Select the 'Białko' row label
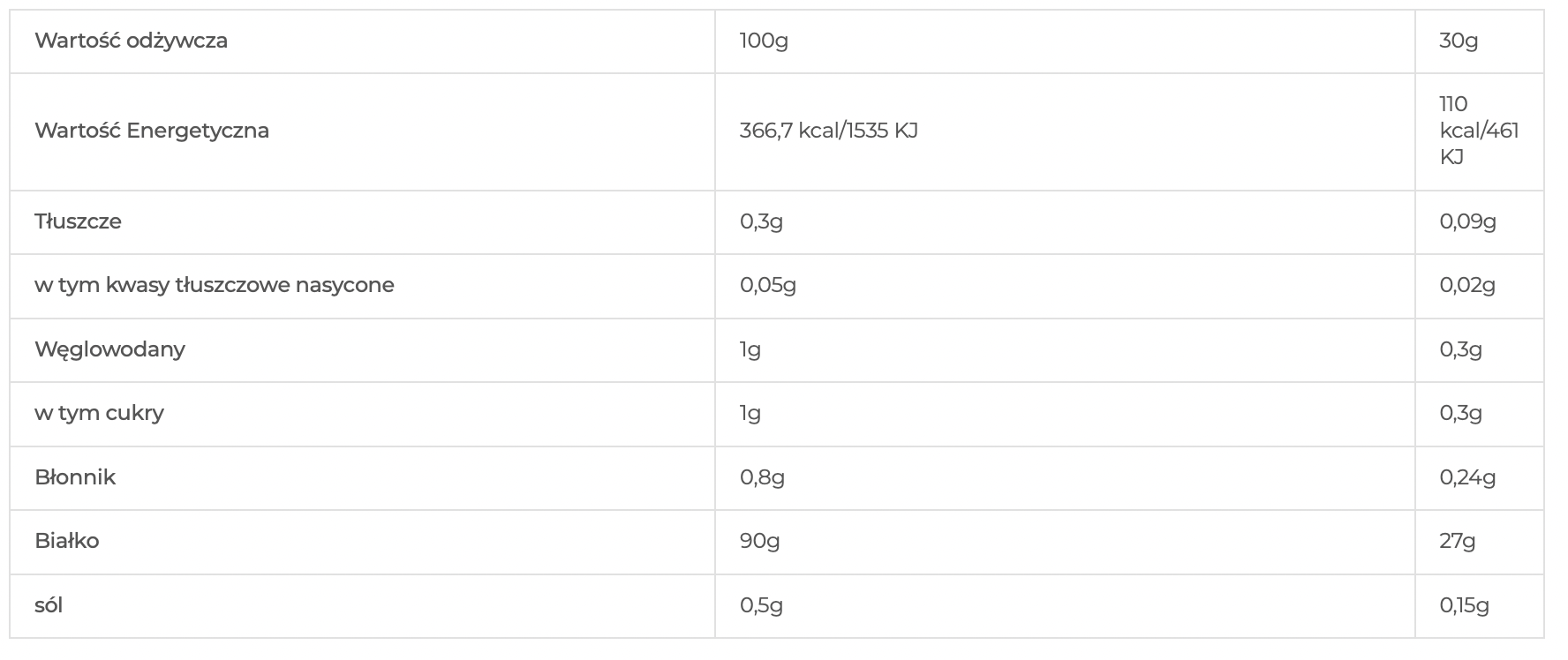The image size is (1568, 660). (66, 541)
